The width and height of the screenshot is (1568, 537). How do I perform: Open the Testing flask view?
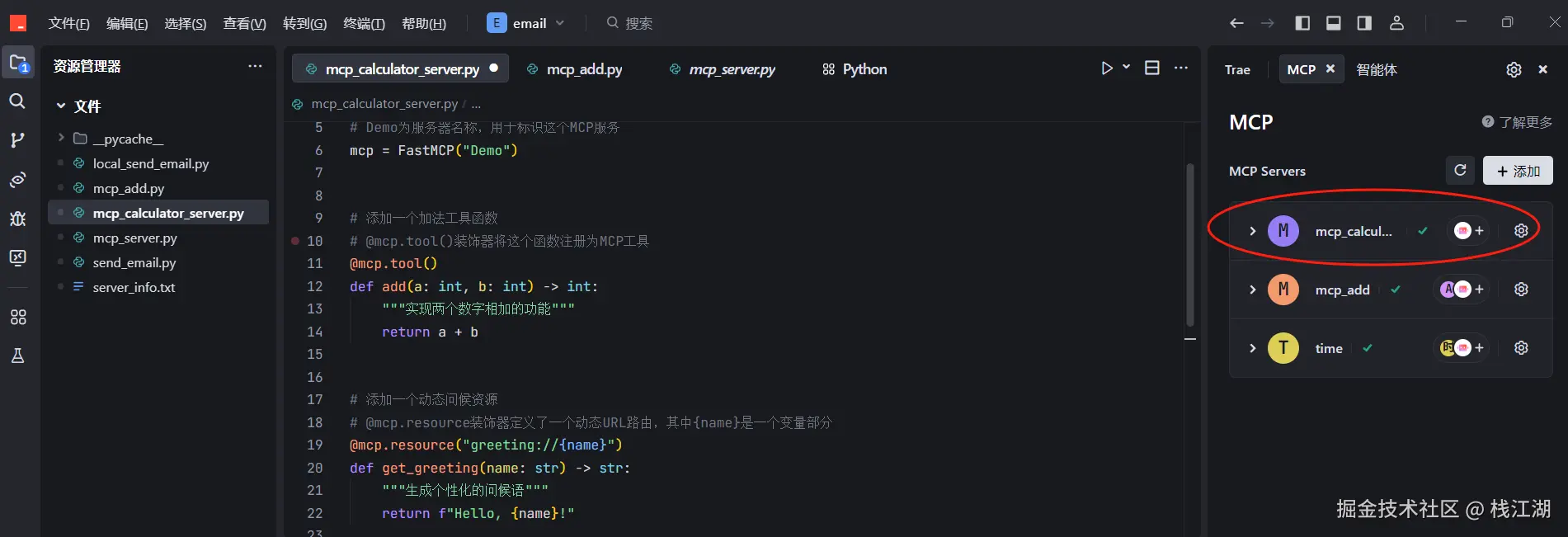17,356
